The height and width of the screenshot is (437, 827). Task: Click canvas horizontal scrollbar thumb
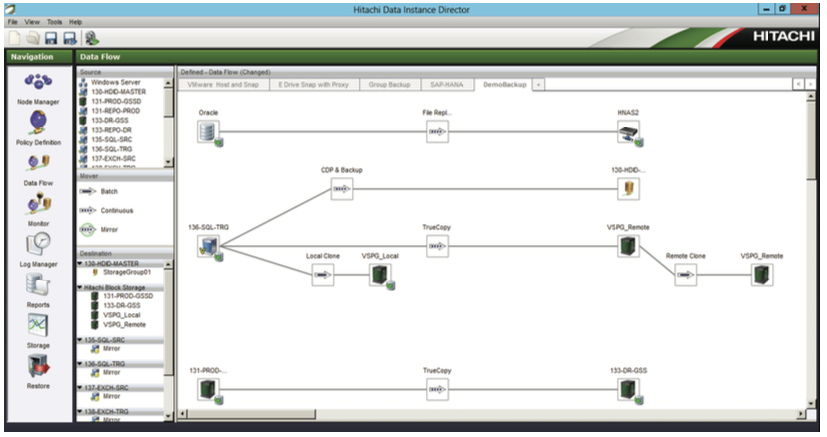pos(252,414)
